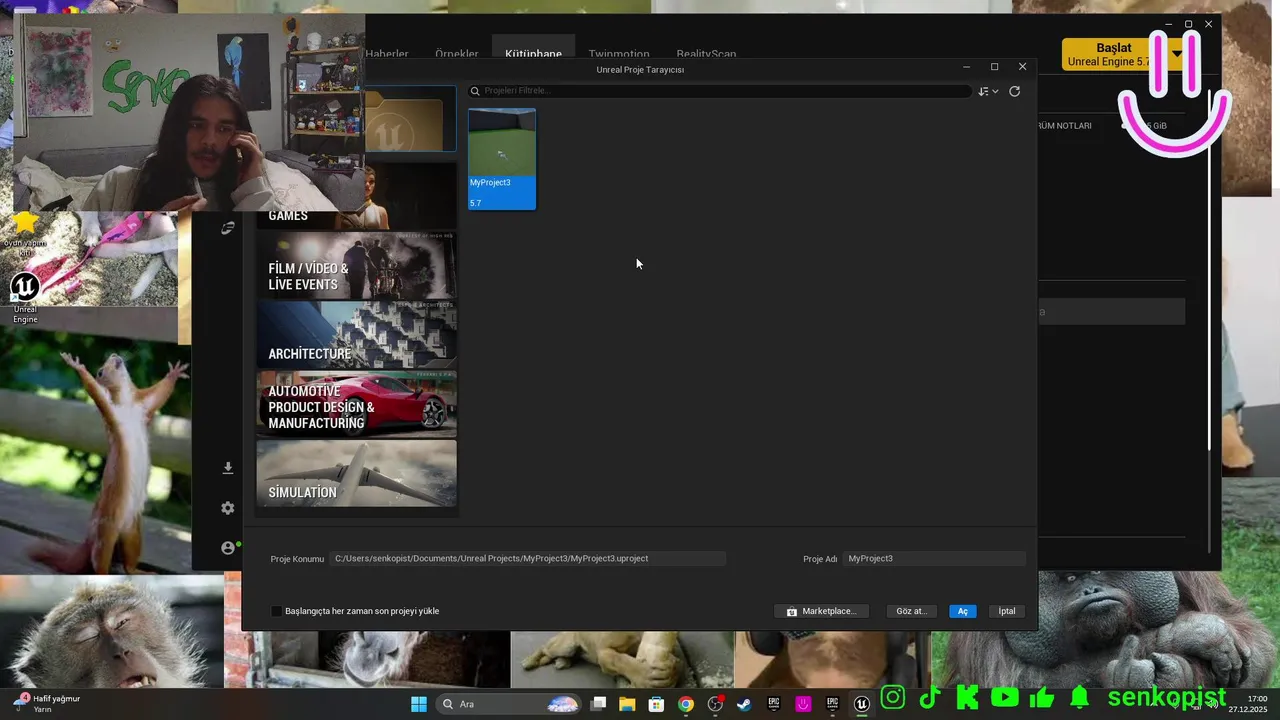Viewport: 1280px width, 720px height.
Task: Open Task View from the taskbar
Action: [x=598, y=704]
